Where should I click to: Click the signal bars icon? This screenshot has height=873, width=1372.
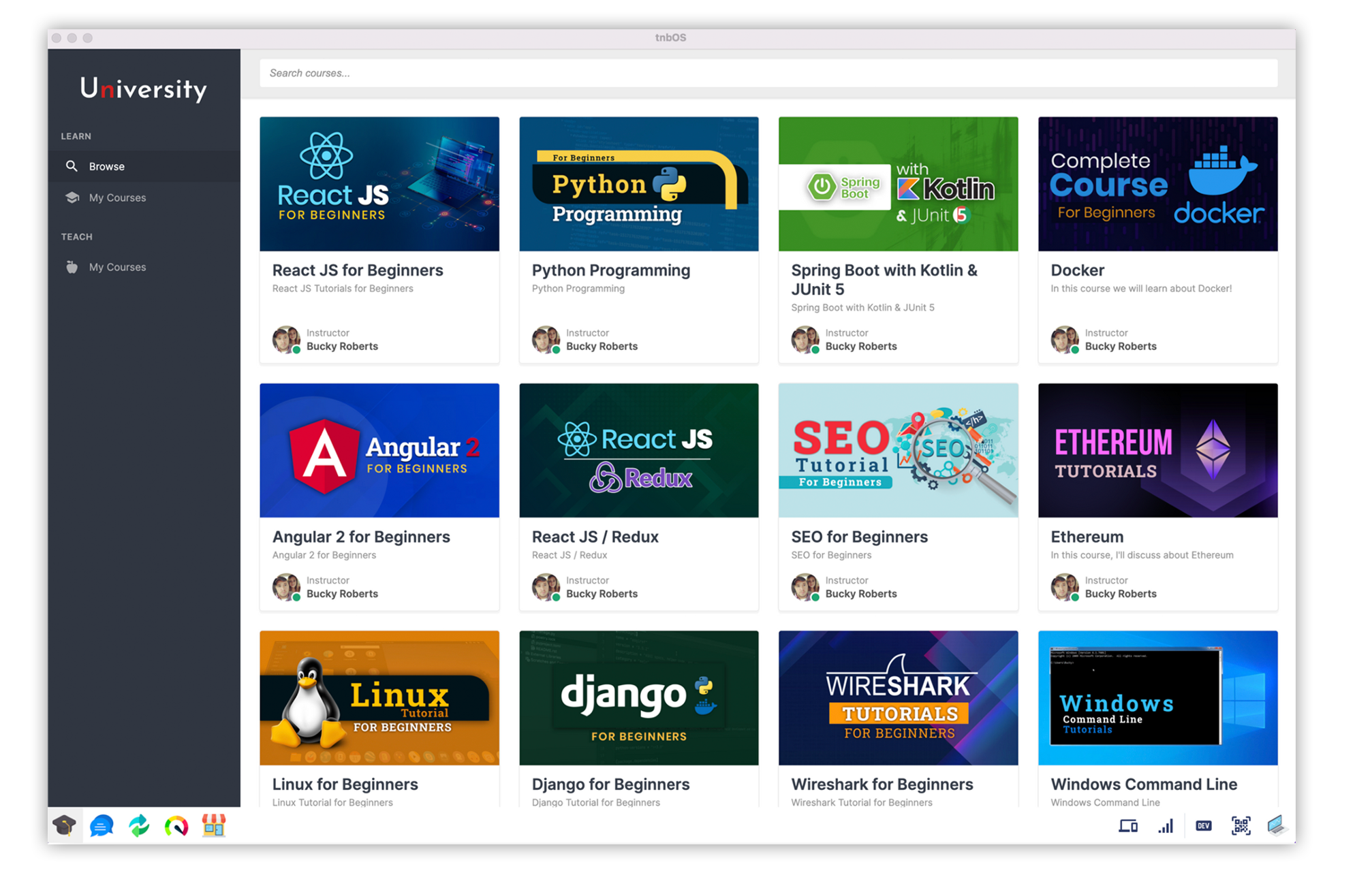(x=1166, y=826)
